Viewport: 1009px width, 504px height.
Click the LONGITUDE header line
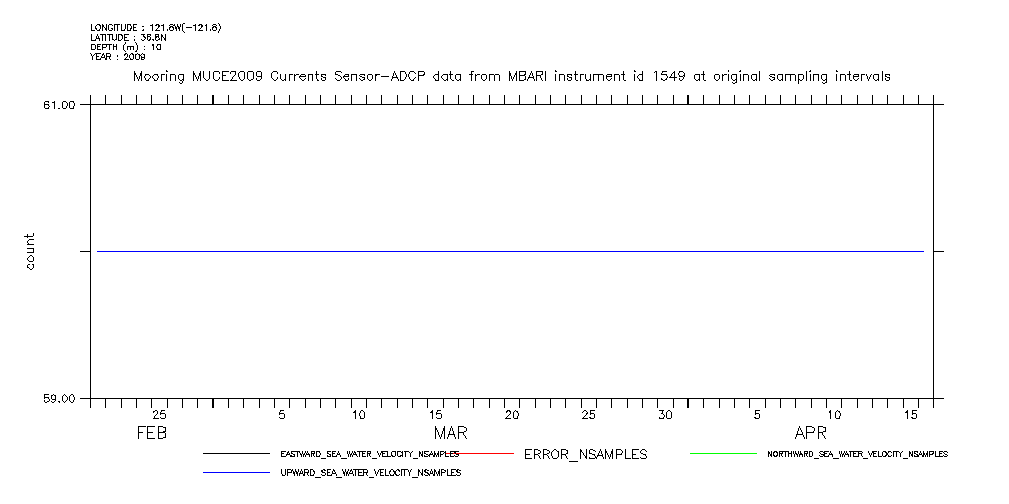[x=155, y=27]
